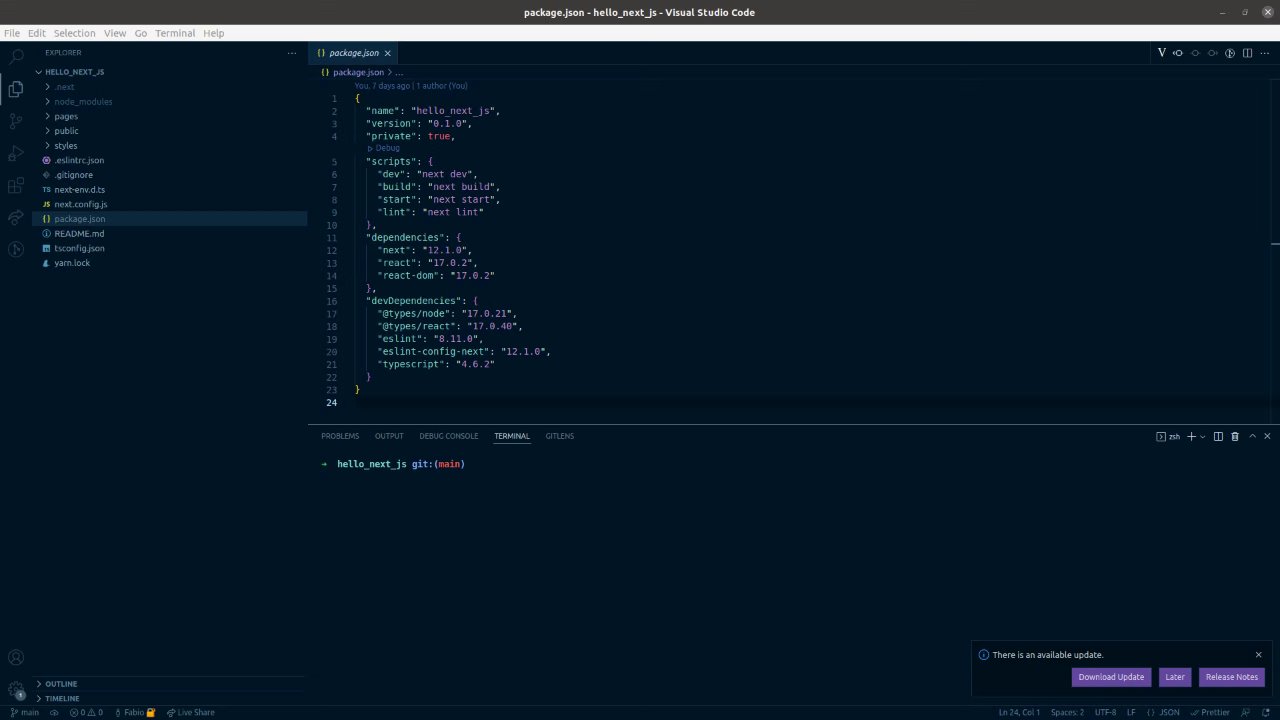Click the Download Update button
Viewport: 1280px width, 720px height.
click(1111, 677)
